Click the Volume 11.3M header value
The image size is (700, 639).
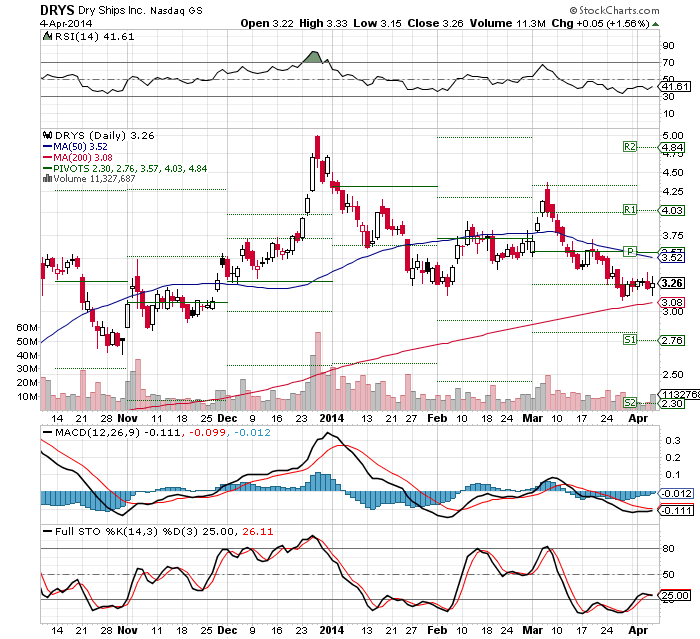(x=508, y=23)
